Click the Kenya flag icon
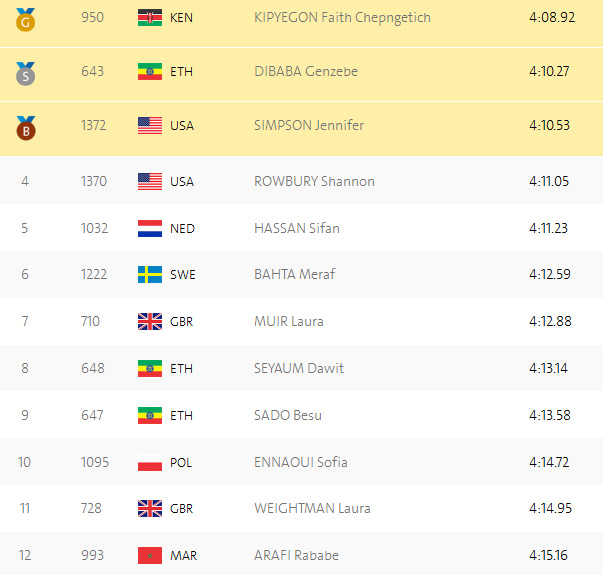The width and height of the screenshot is (603, 575). pos(149,18)
